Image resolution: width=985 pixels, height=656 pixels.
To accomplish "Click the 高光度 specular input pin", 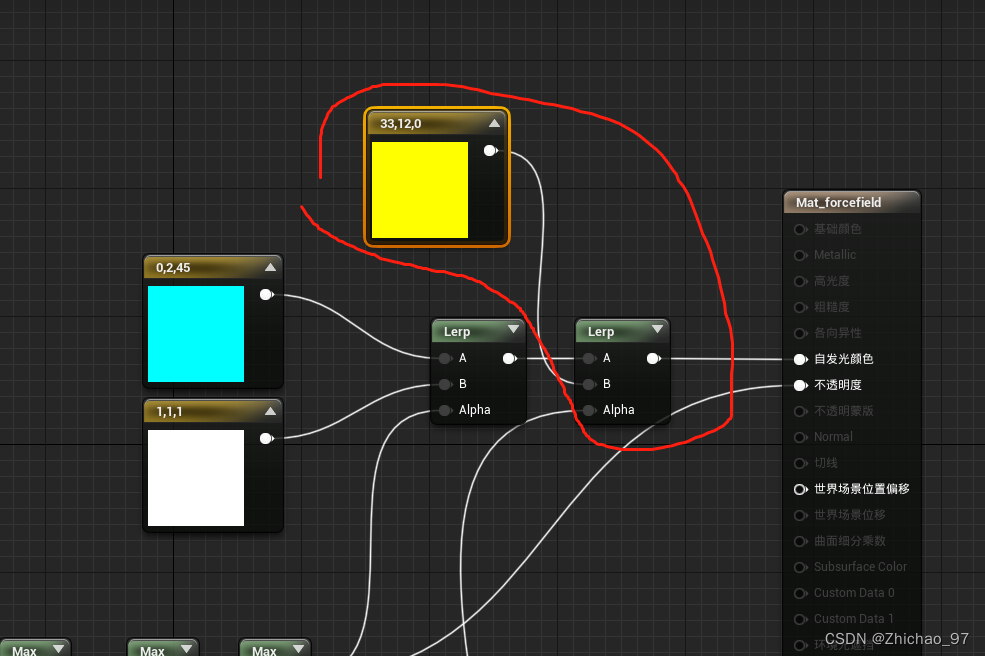I will click(800, 282).
